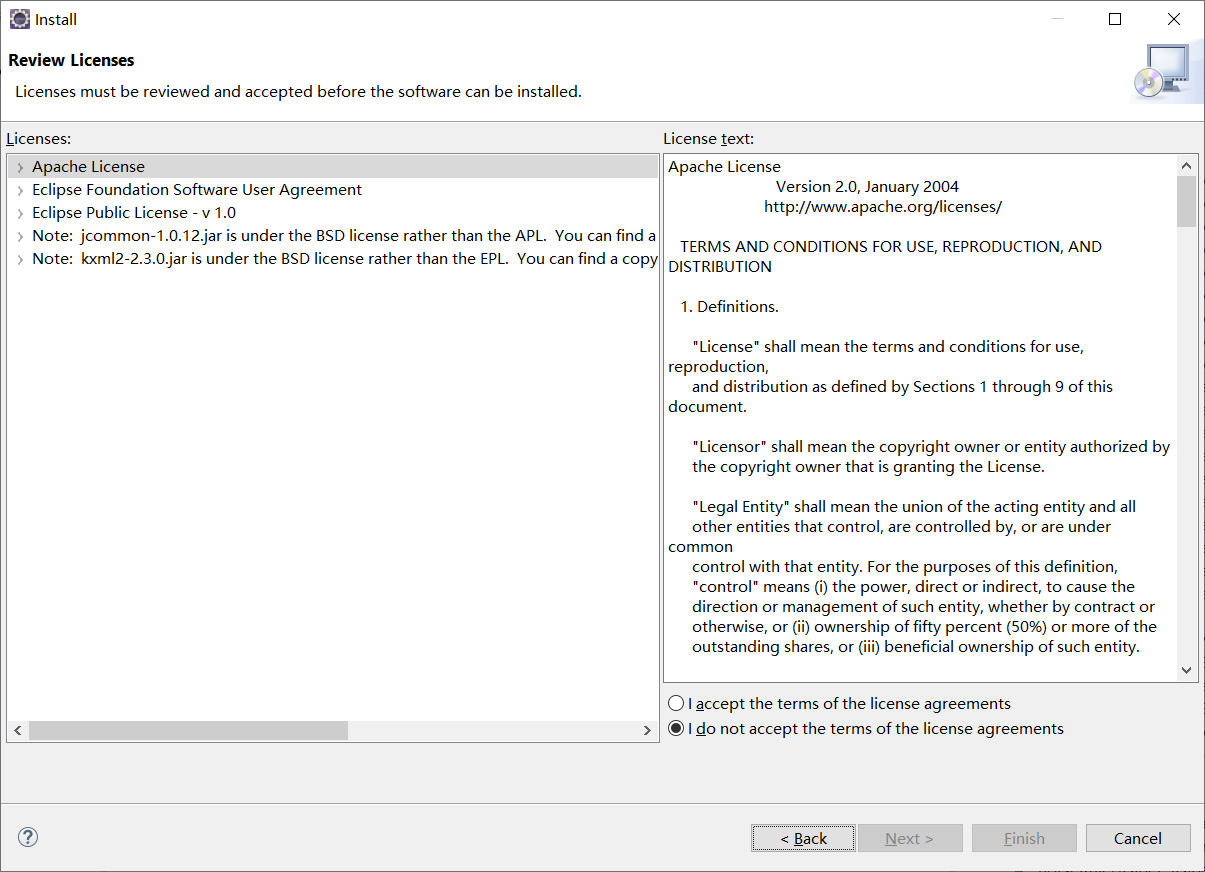The image size is (1205, 872).
Task: Select the kxml2-2.3.0.jar BSD license note
Action: [345, 259]
